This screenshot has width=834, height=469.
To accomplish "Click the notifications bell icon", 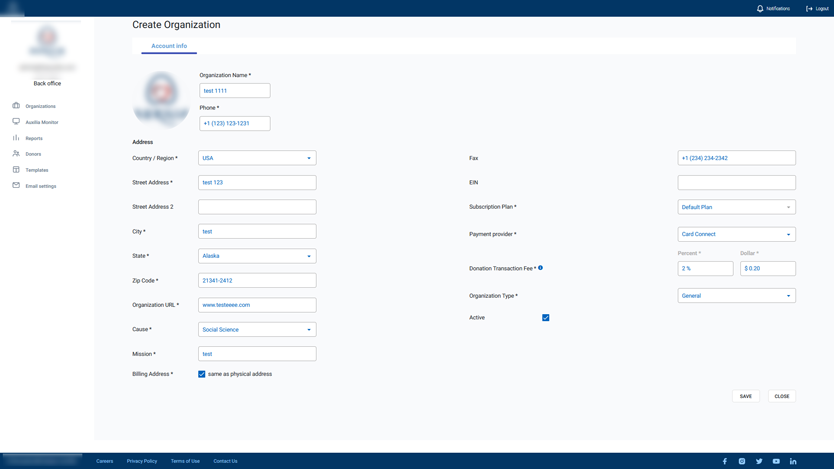I will [x=760, y=9].
